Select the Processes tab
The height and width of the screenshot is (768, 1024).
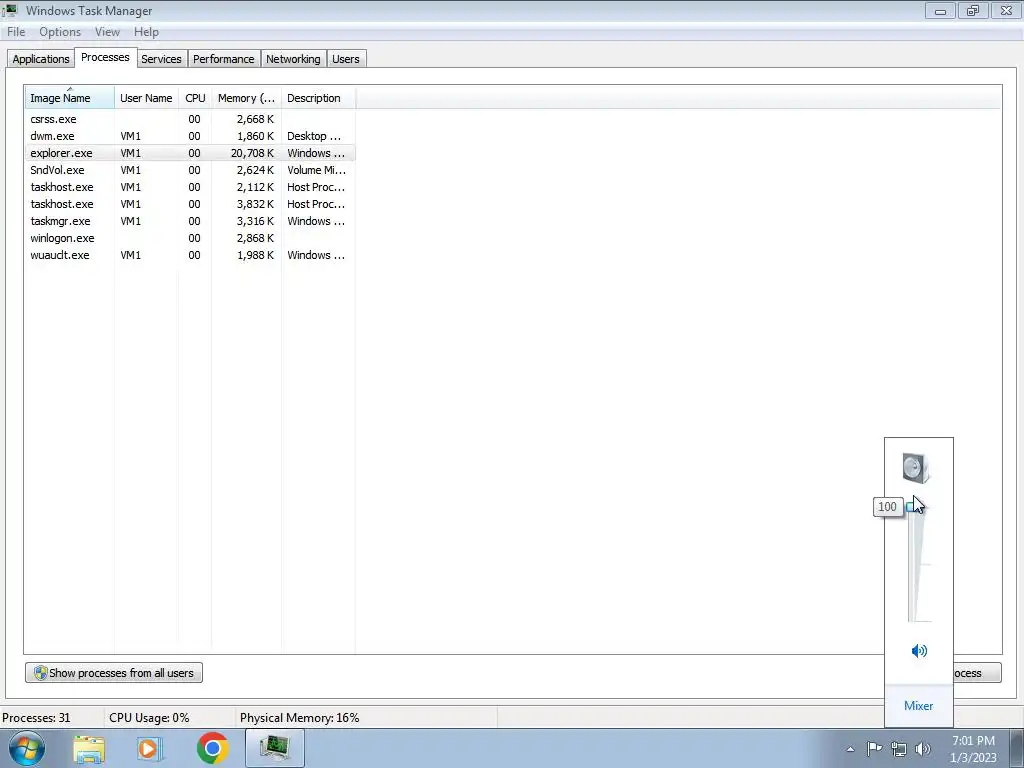(105, 57)
